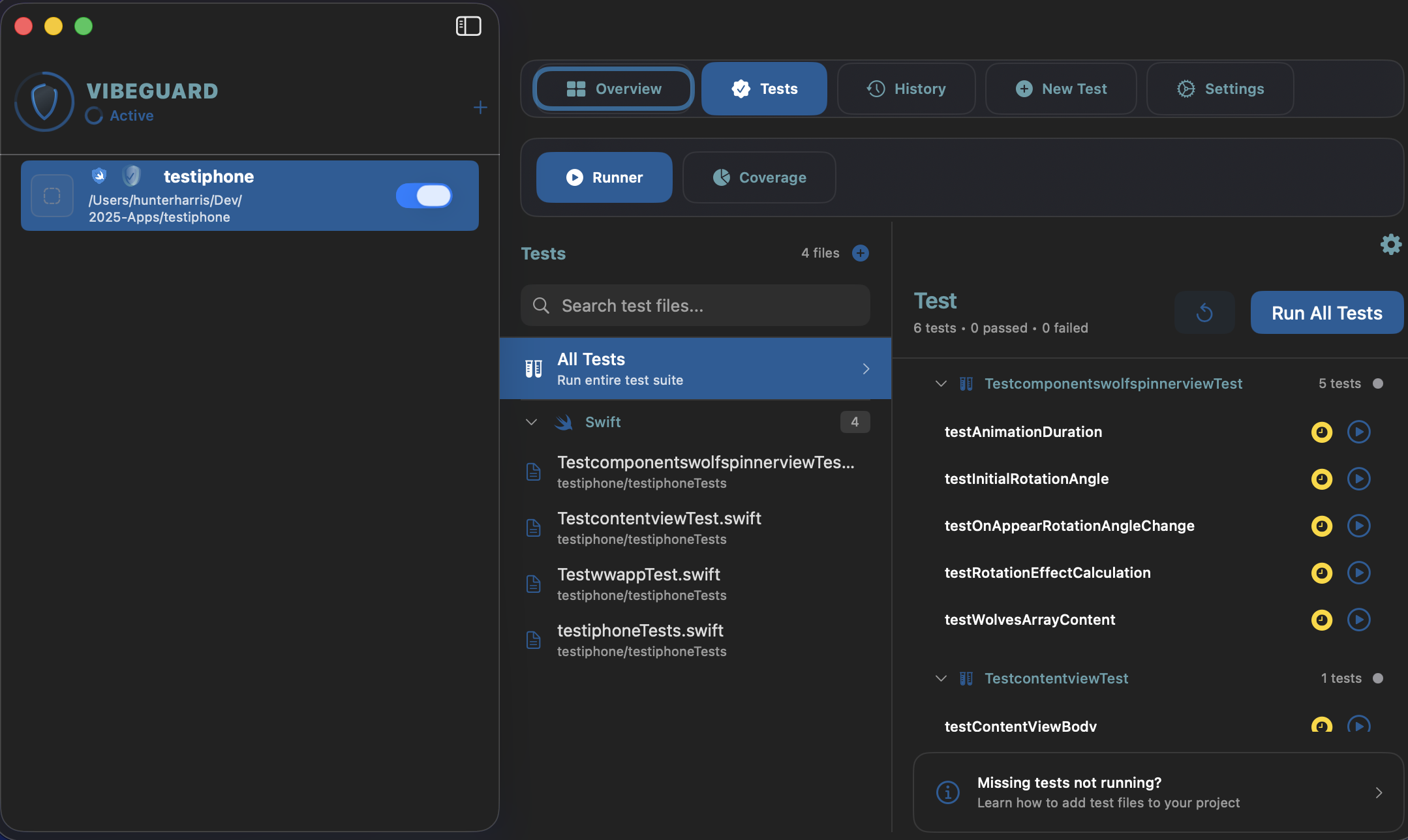Screen dimensions: 1408x840
Task: Click the testiphone project square checkbox icon
Action: [52, 196]
